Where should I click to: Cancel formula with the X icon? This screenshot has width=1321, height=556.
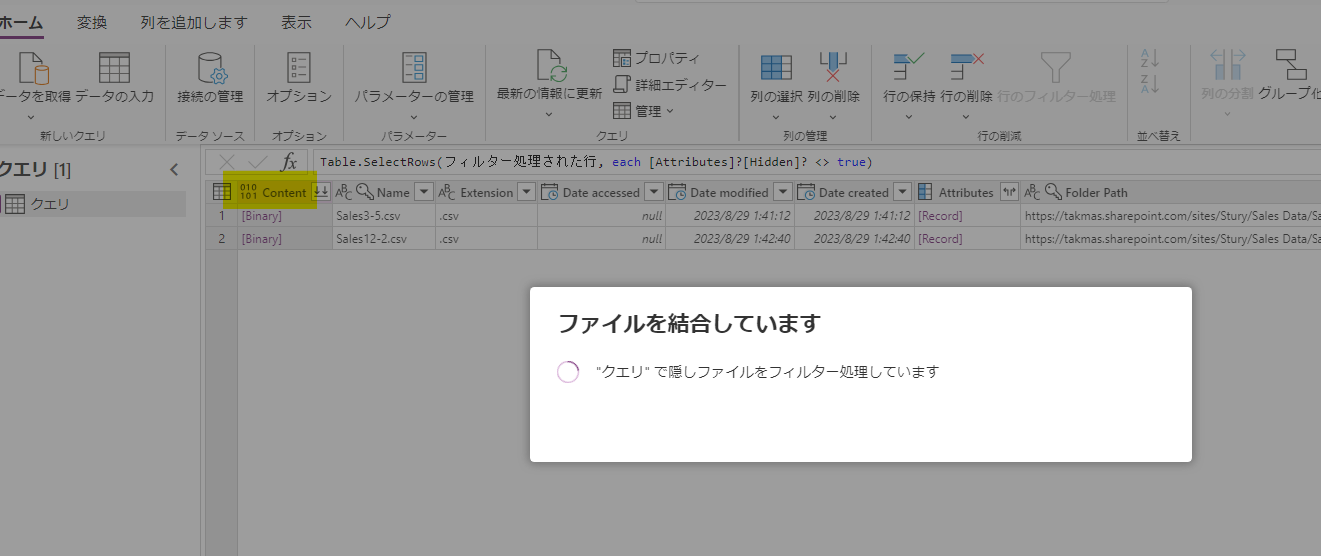(227, 162)
